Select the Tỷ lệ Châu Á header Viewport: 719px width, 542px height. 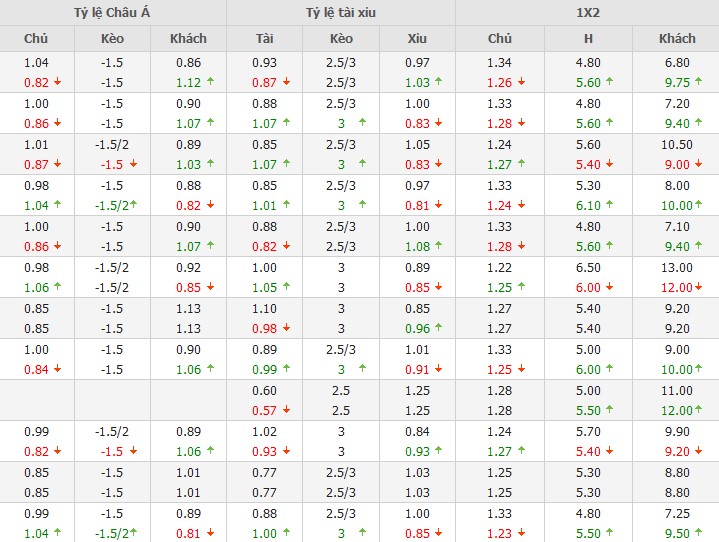pyautogui.click(x=113, y=12)
